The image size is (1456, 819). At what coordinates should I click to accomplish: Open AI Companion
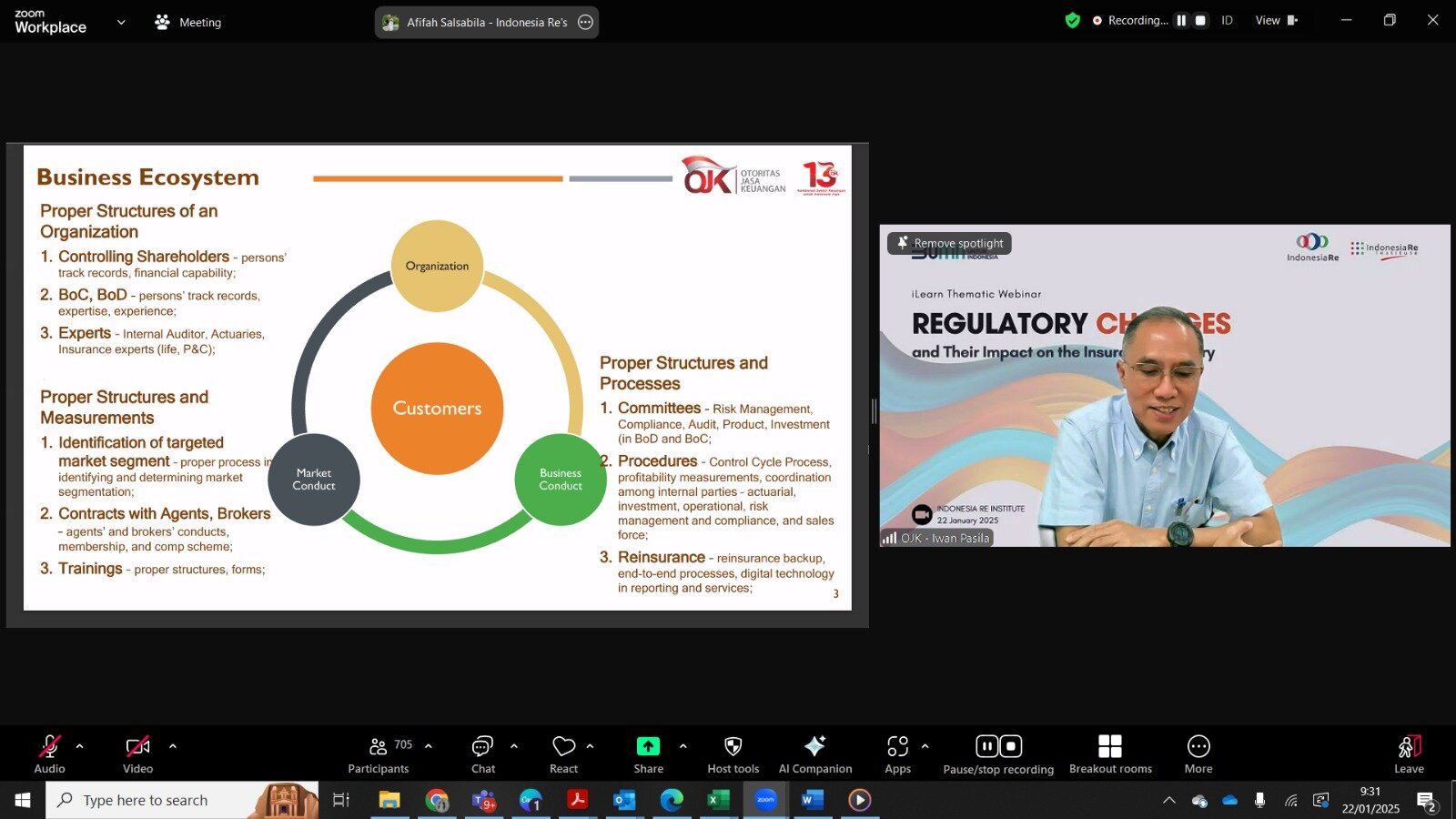[815, 754]
